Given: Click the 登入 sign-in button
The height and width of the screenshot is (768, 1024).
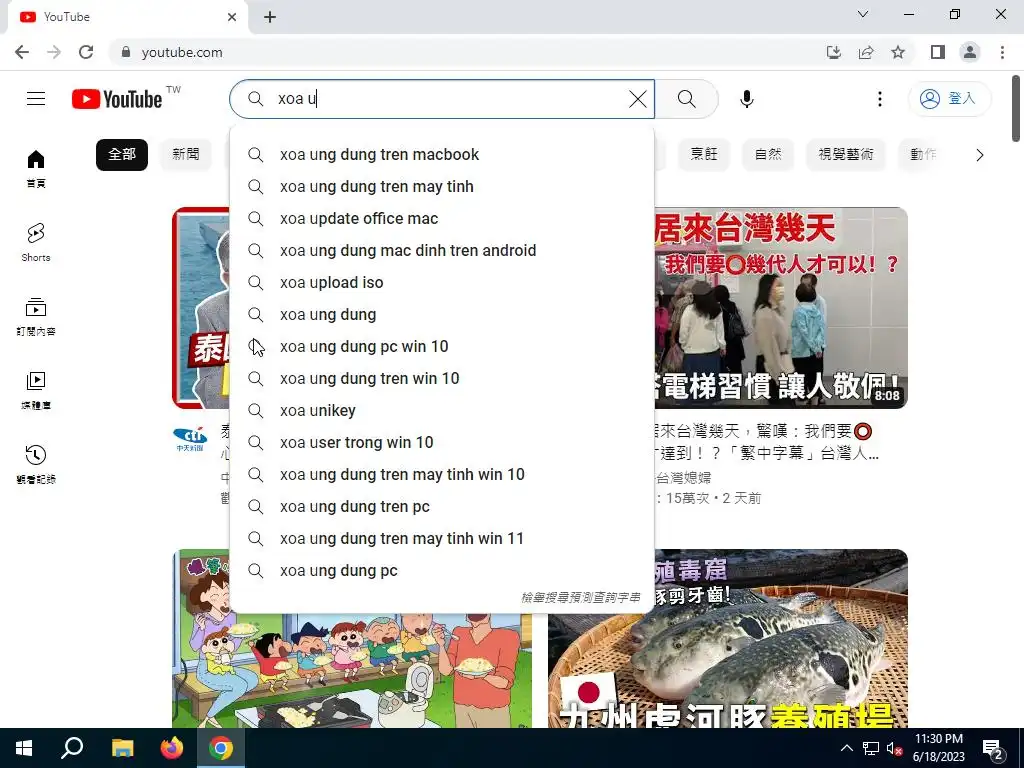Looking at the screenshot, I should click(x=949, y=99).
